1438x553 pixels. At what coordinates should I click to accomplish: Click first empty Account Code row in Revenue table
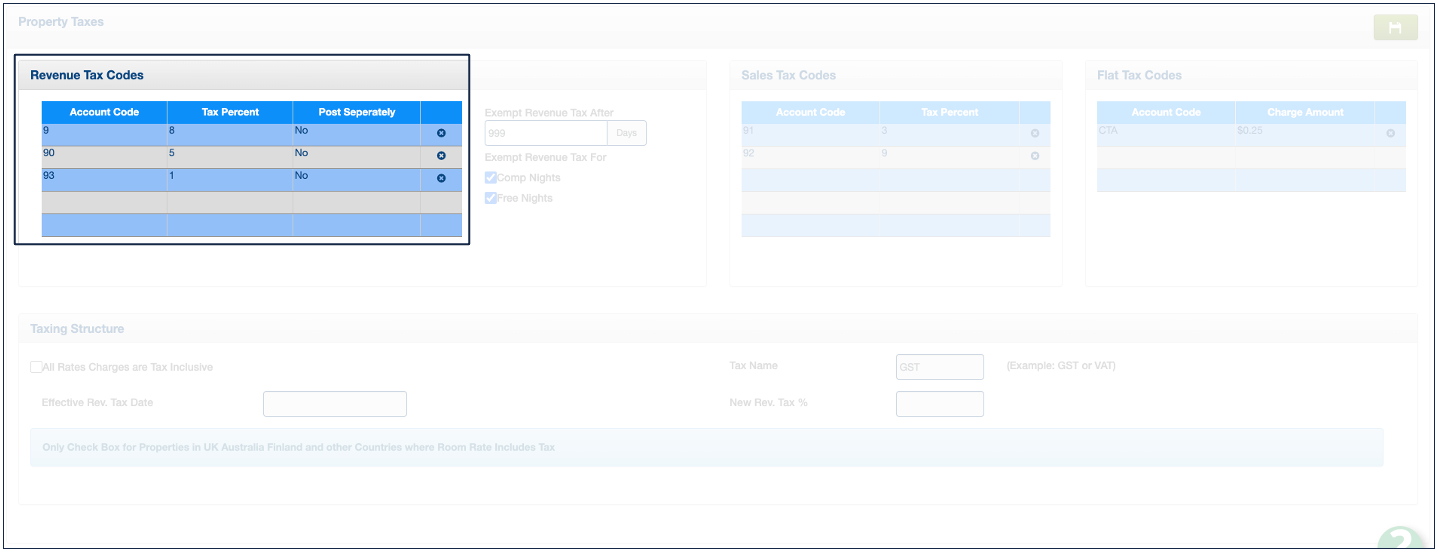104,202
